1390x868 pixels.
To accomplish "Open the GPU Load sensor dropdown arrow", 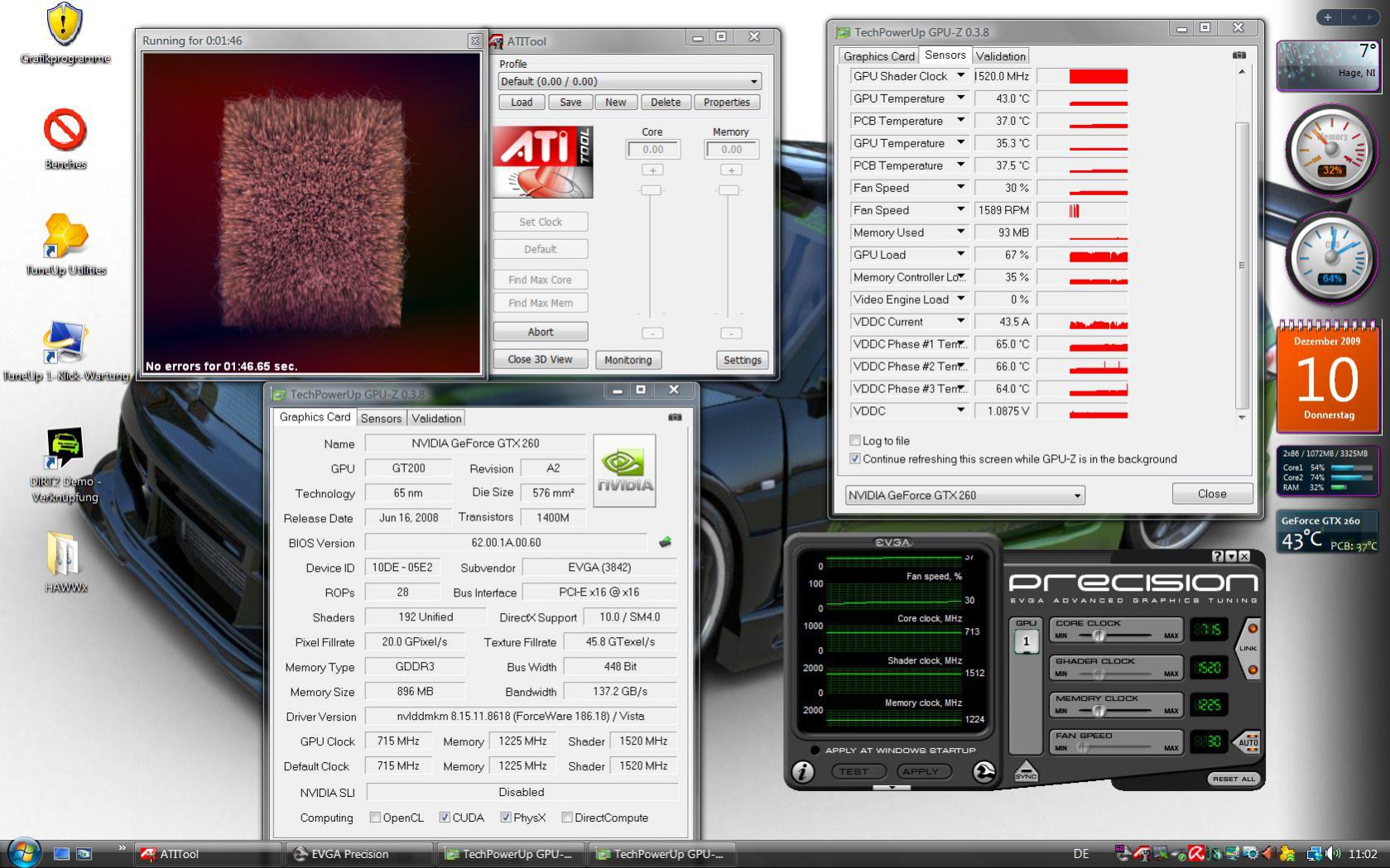I will point(960,254).
